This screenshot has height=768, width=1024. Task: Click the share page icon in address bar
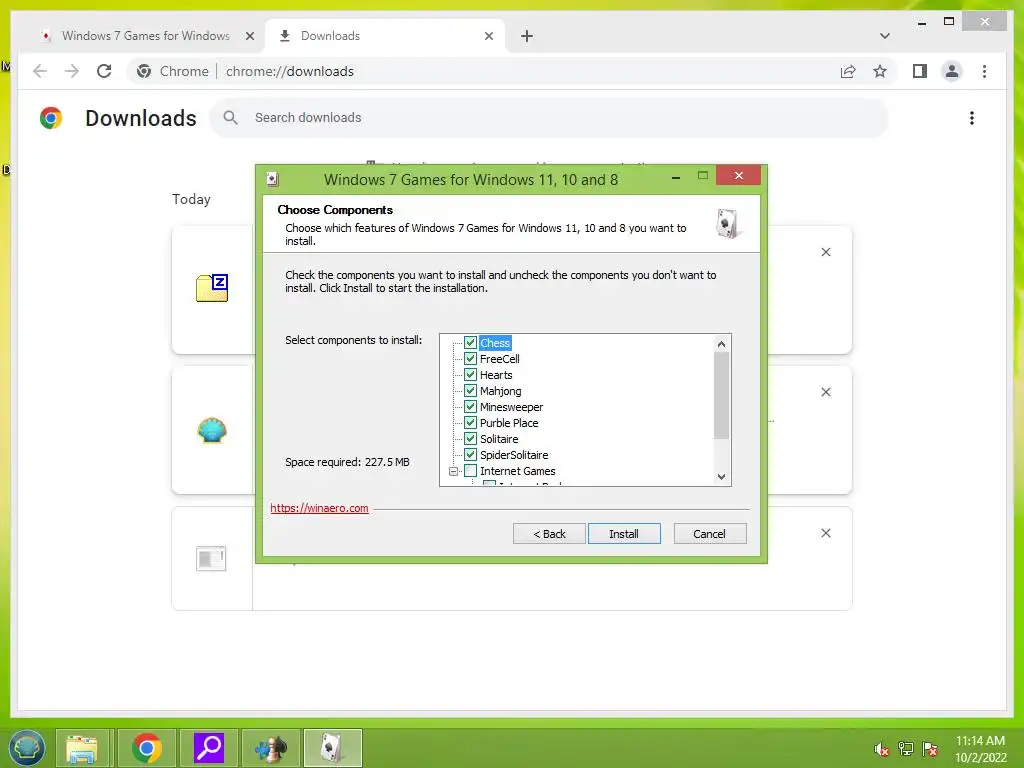click(x=848, y=71)
